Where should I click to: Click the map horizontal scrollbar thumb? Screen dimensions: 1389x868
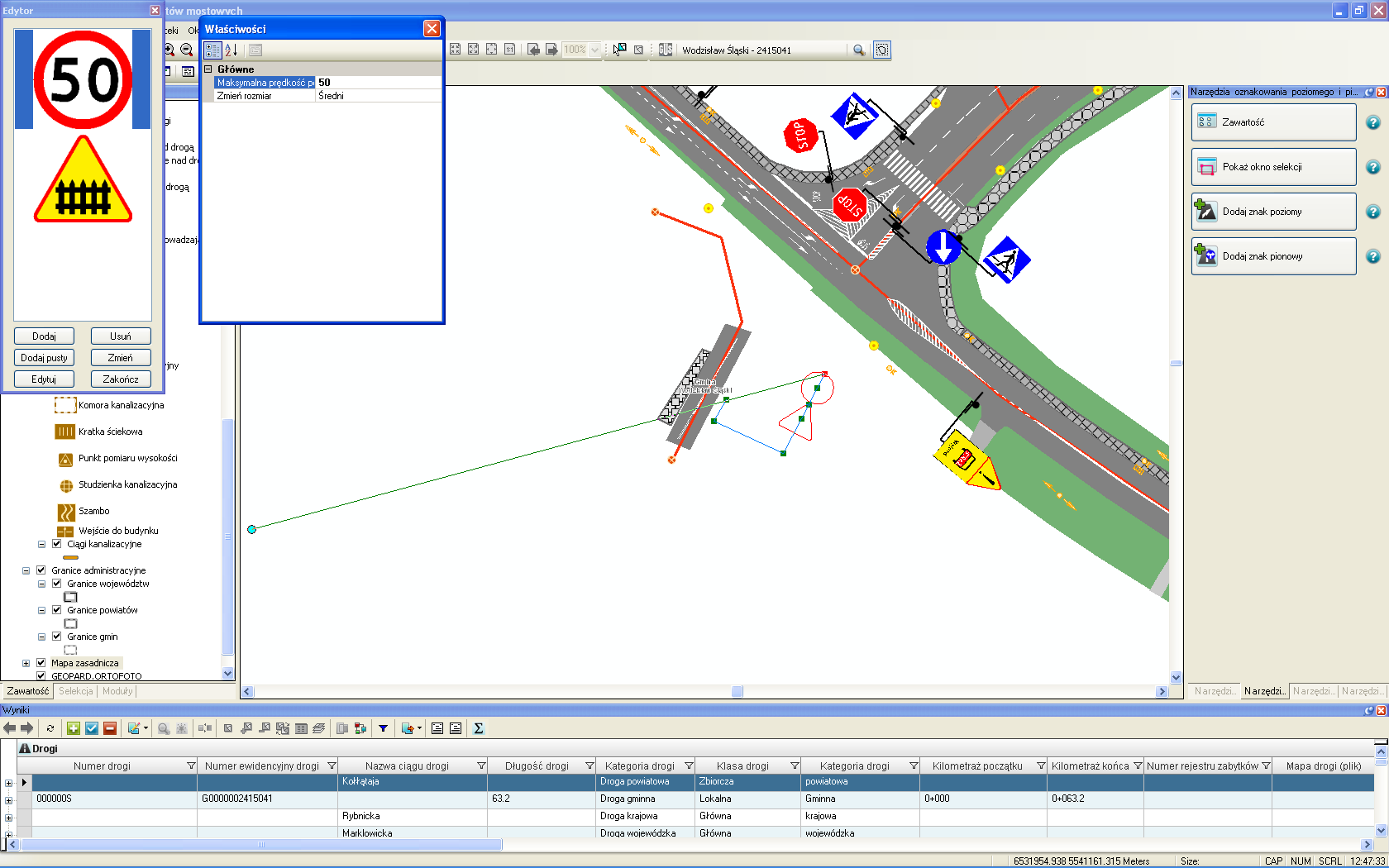coord(737,691)
